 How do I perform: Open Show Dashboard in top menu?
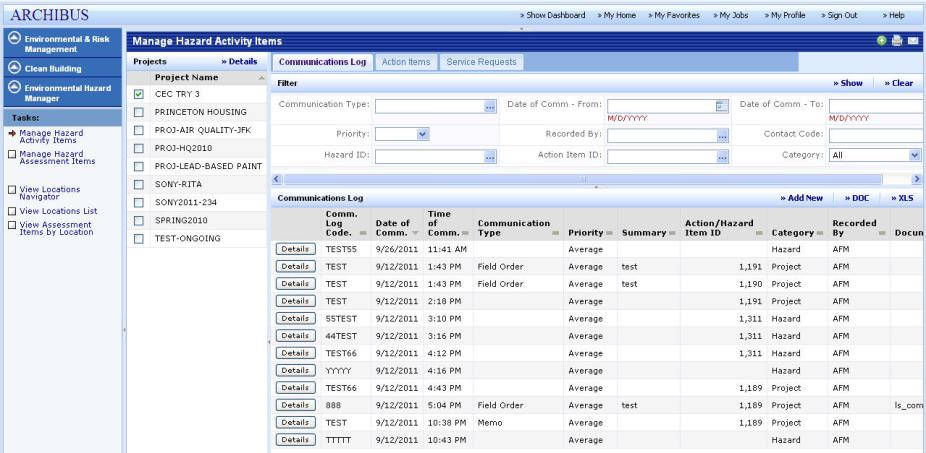coord(552,15)
